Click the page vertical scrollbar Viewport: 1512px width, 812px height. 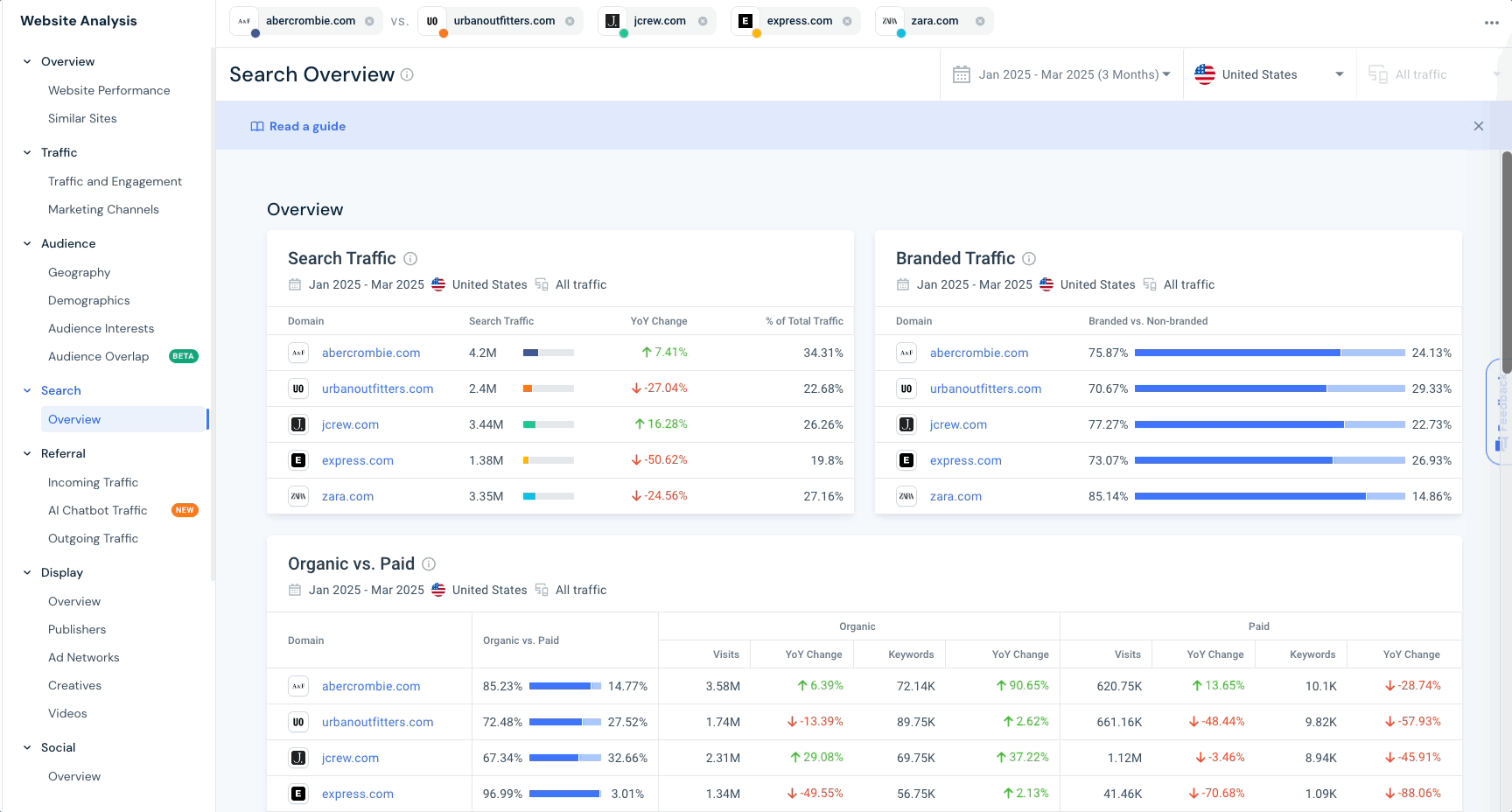point(1507,262)
